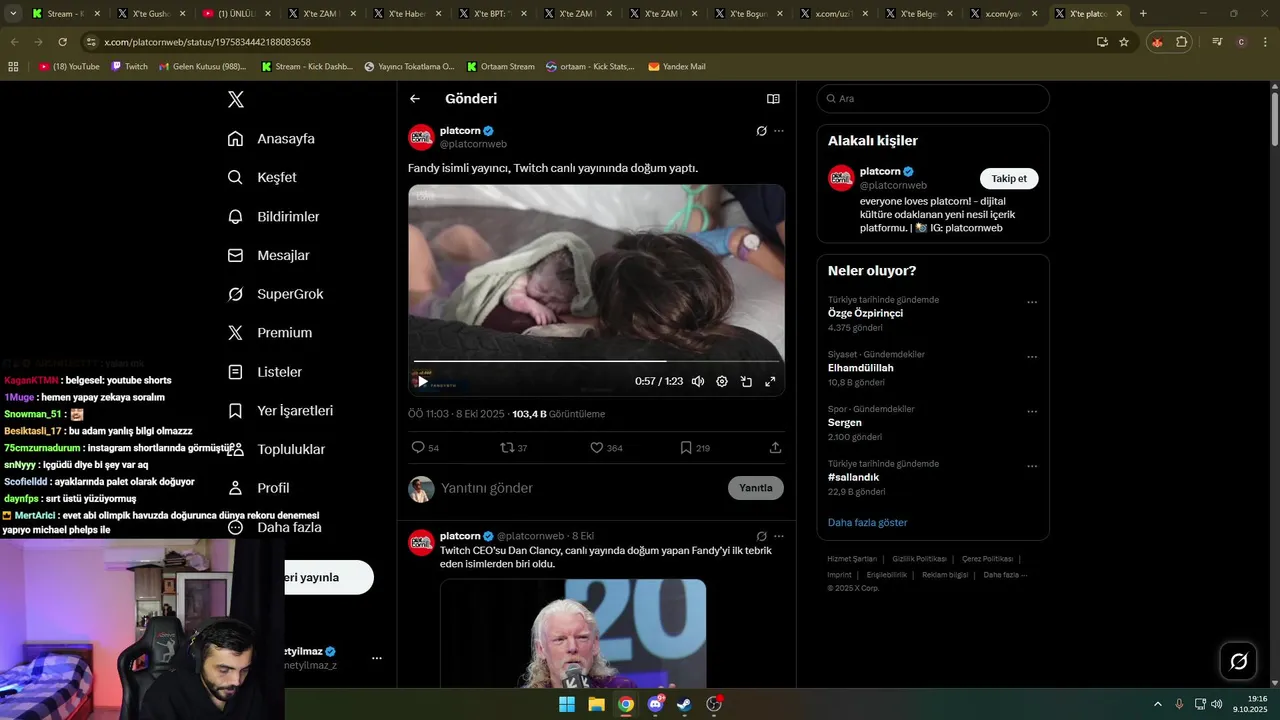Open more options on the Dan Clancy reply

(779, 536)
